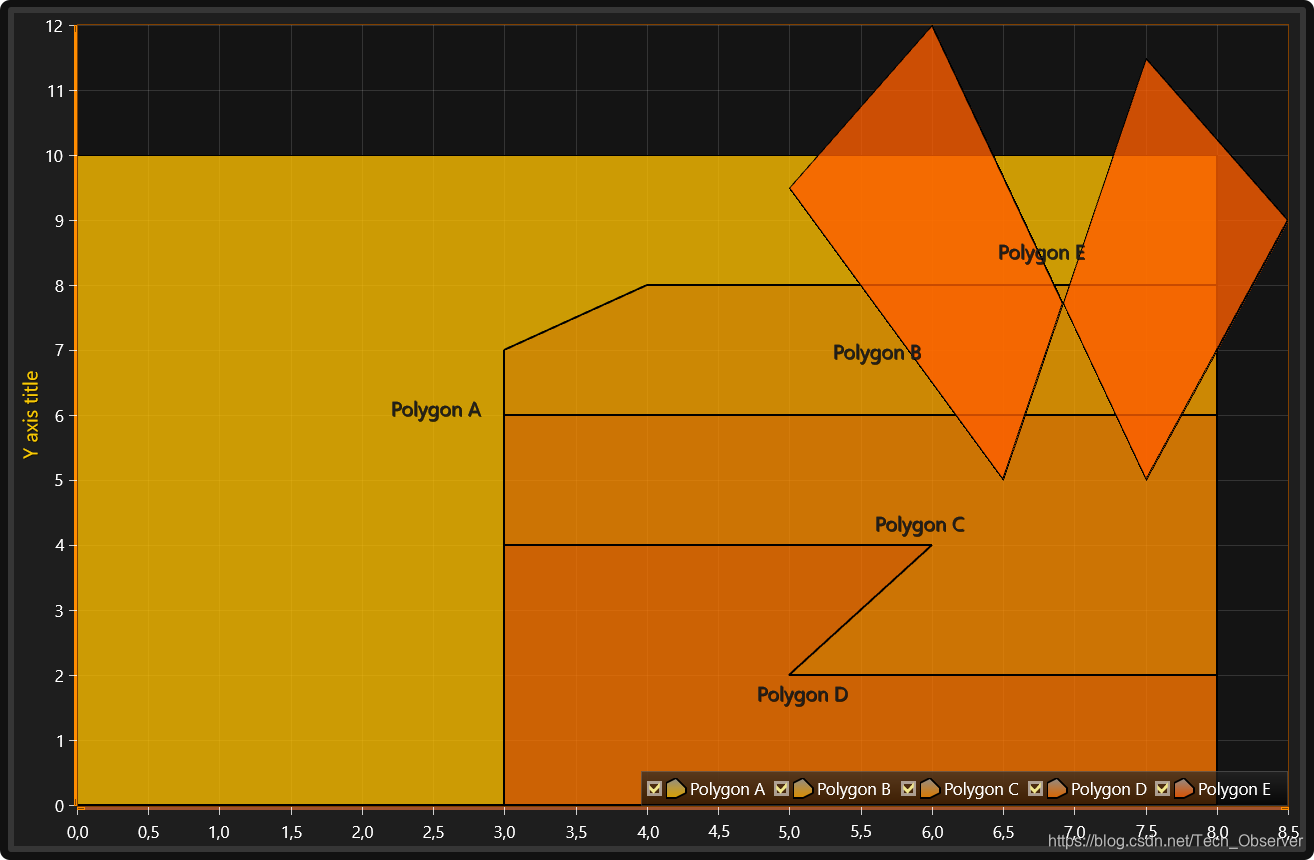
Task: Select the 'Polygon B' legend label
Action: click(854, 789)
